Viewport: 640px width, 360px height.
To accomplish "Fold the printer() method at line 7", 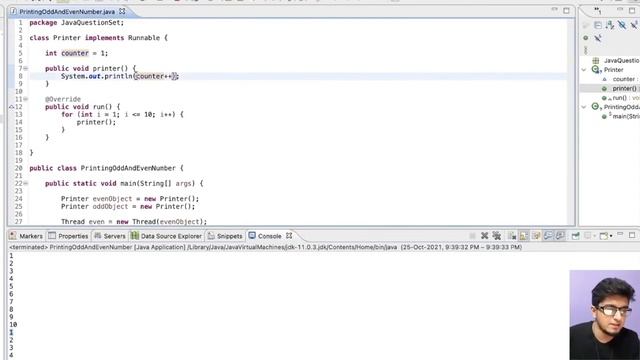I will pyautogui.click(x=26, y=69).
